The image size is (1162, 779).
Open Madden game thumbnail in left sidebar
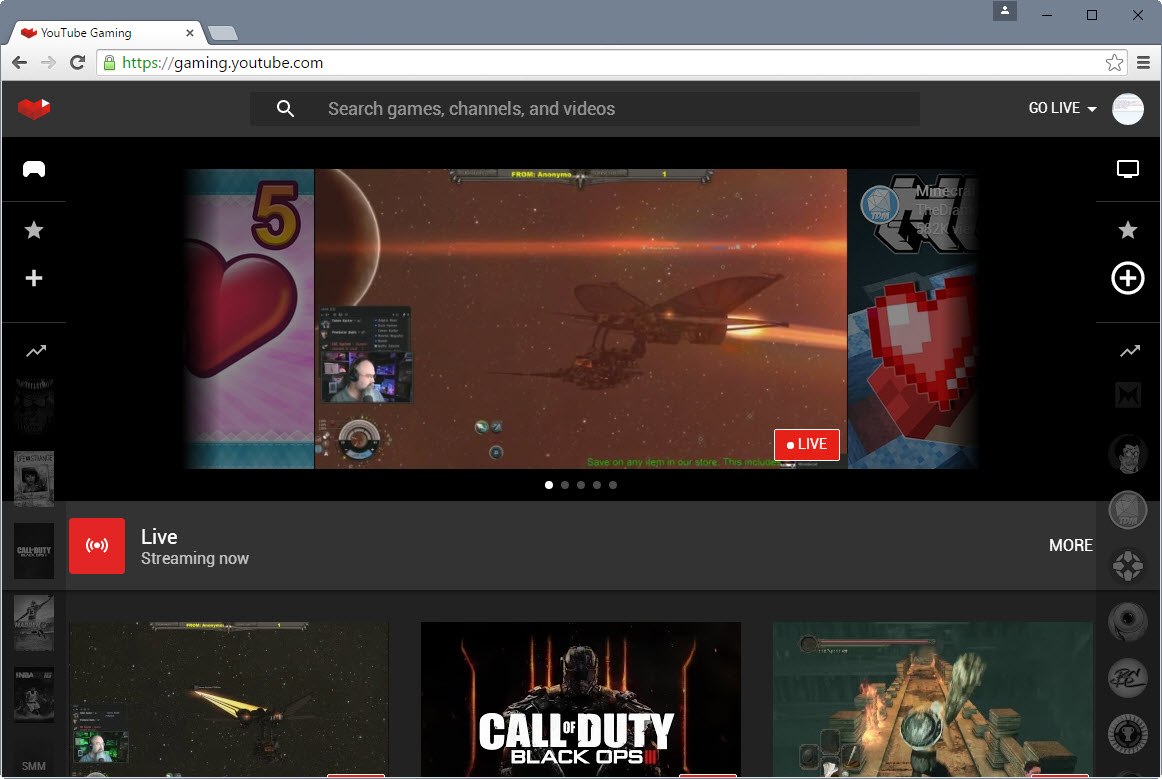[x=34, y=623]
